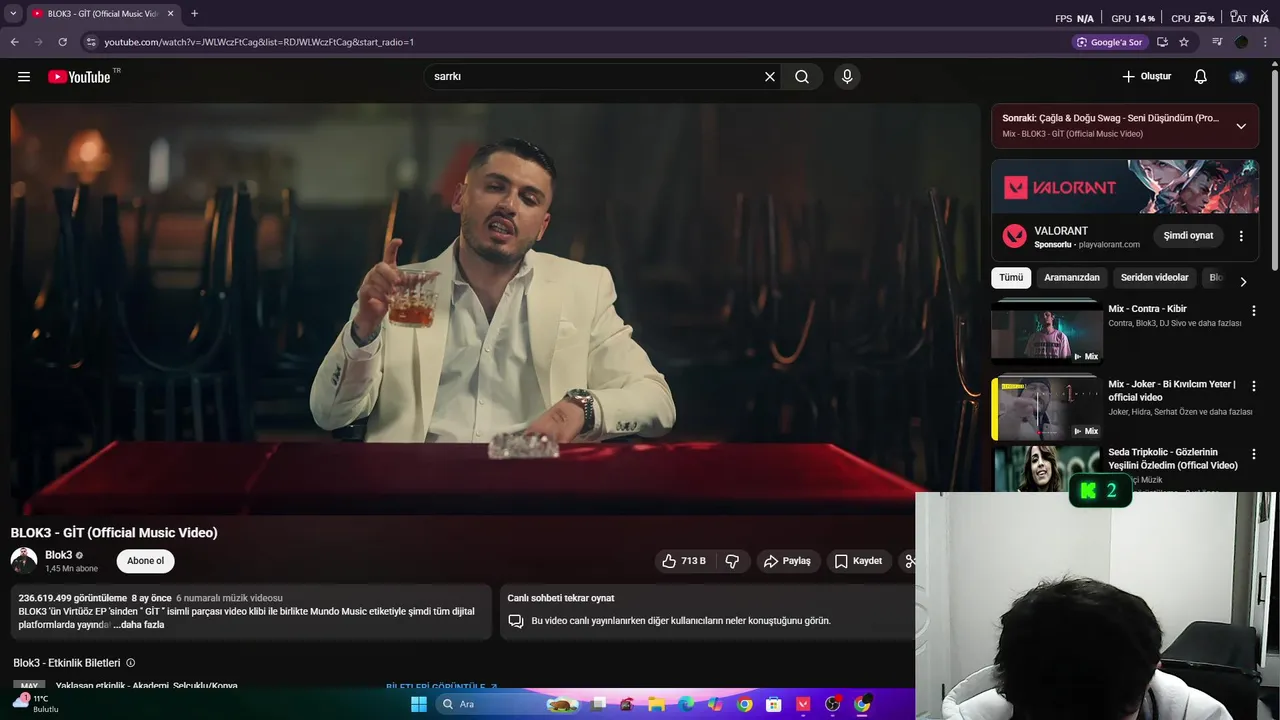Ask Google with Google'a Sor
Screen dimensions: 1280x720
click(1110, 42)
